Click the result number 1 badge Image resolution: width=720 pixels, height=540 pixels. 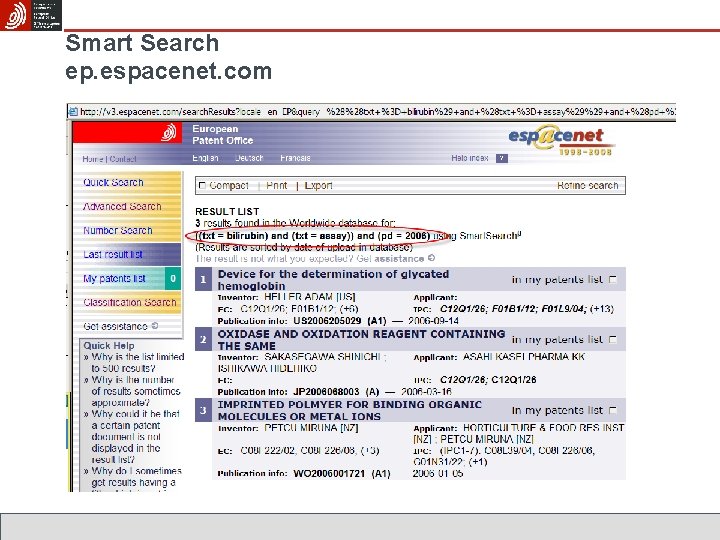203,279
